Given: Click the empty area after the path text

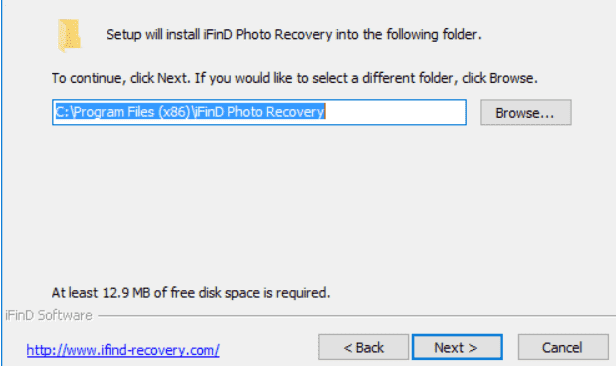Looking at the screenshot, I should pos(395,112).
